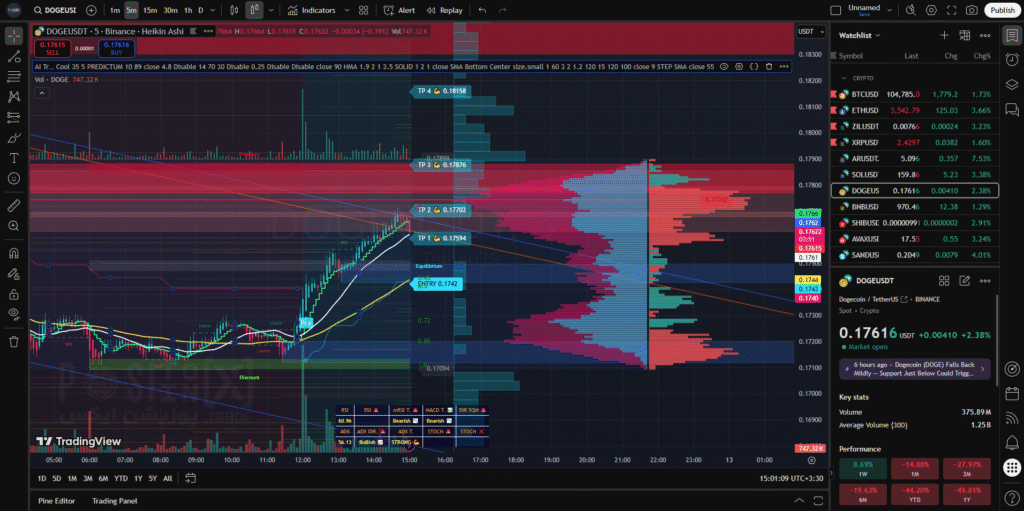The height and width of the screenshot is (511, 1024).
Task: Select the trend line drawing tool
Action: point(14,57)
